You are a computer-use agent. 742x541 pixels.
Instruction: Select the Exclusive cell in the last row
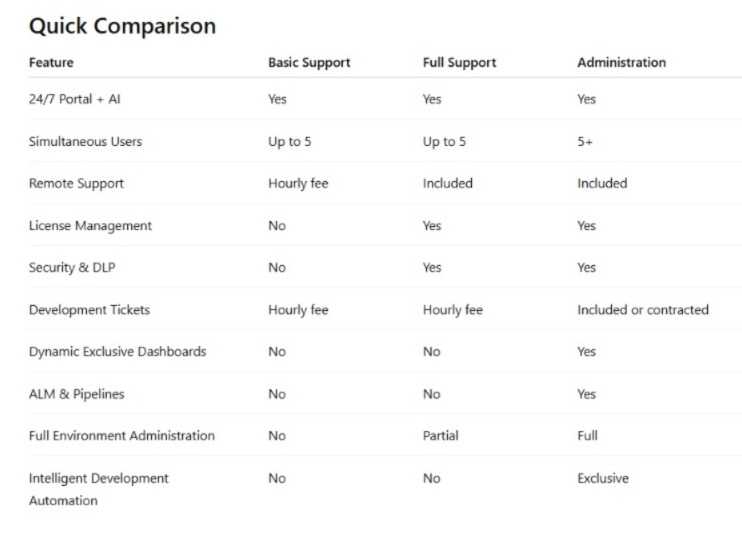(602, 478)
